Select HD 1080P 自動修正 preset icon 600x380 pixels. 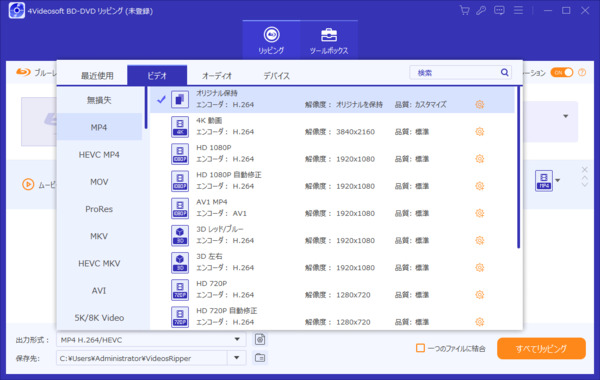pos(180,181)
